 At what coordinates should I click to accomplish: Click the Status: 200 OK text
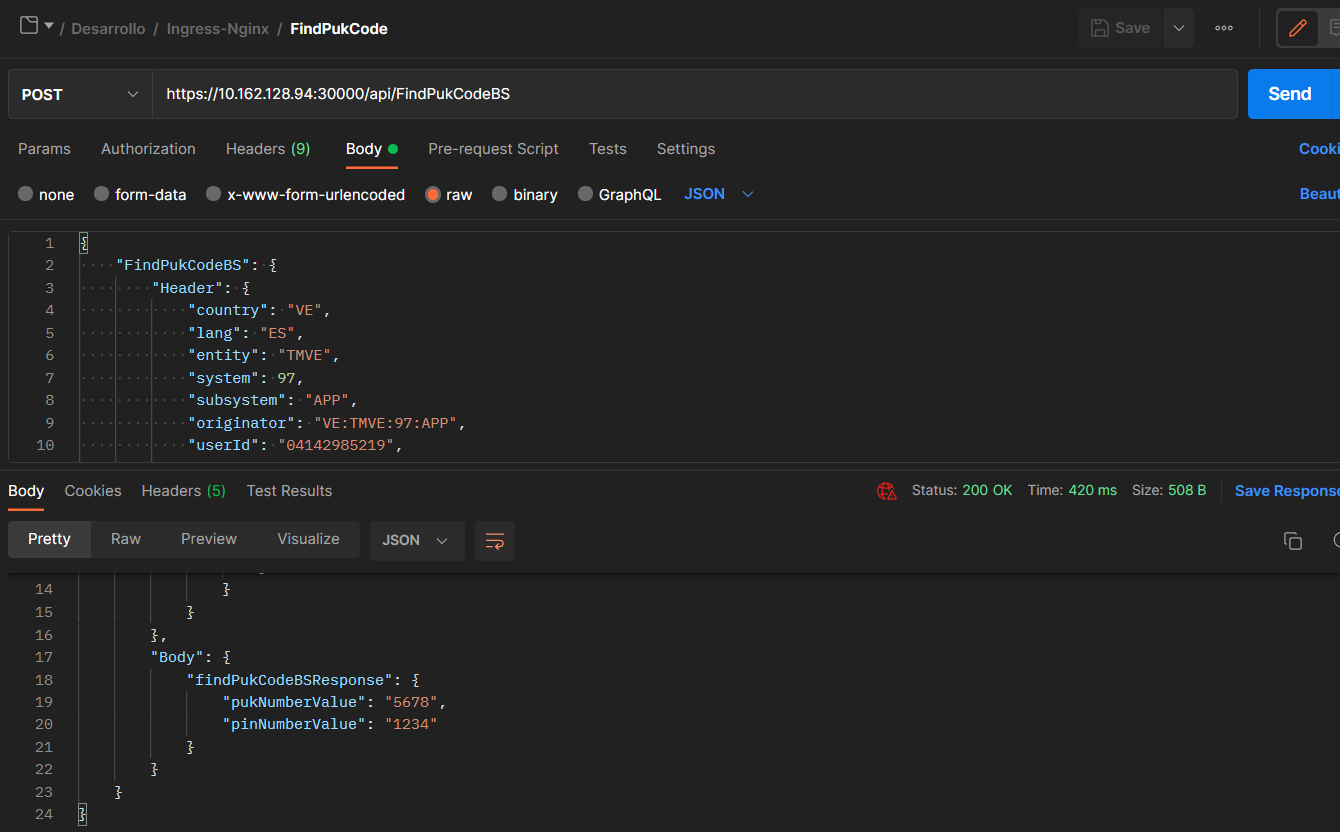click(962, 491)
